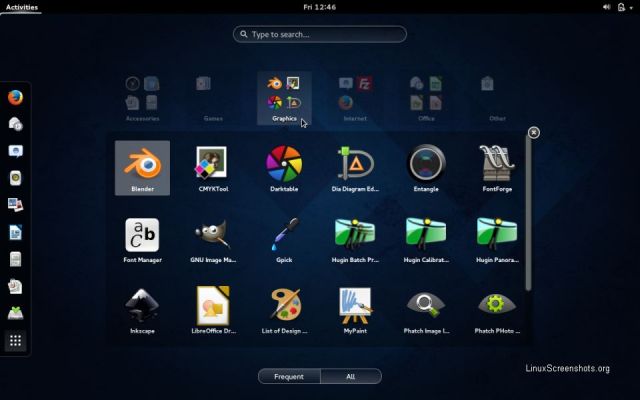Click the Graphics folder scrollbar

528,213
